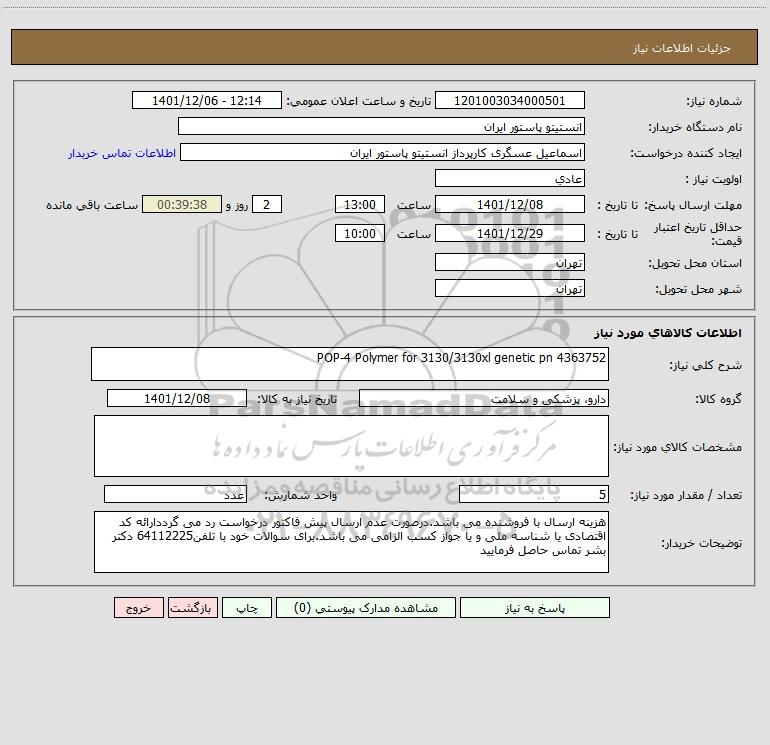The height and width of the screenshot is (745, 770).
Task: Click goods group 'دارو، پزشکی و سلامت' field
Action: (x=484, y=398)
